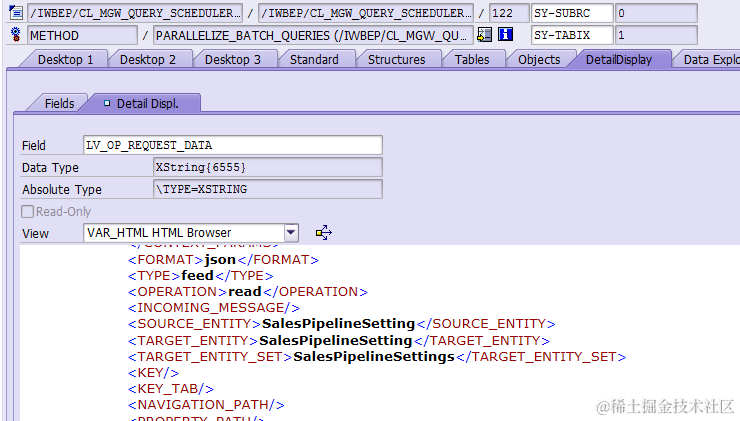Screen dimensions: 740x421
Task: Click the KEY_TAB XML tag
Action: 171,389
